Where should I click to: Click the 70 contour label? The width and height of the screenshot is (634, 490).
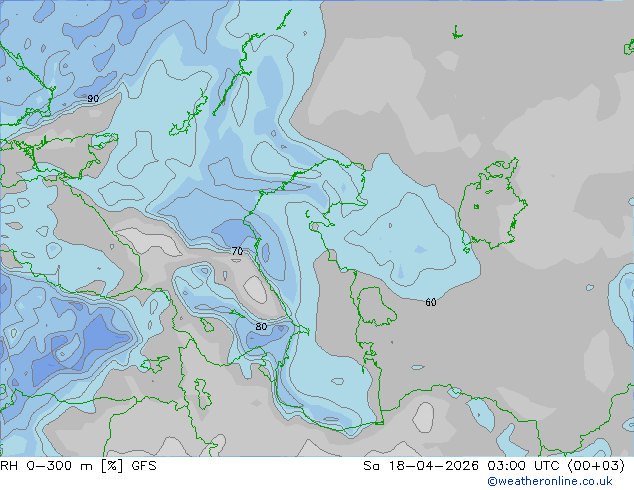click(x=237, y=251)
